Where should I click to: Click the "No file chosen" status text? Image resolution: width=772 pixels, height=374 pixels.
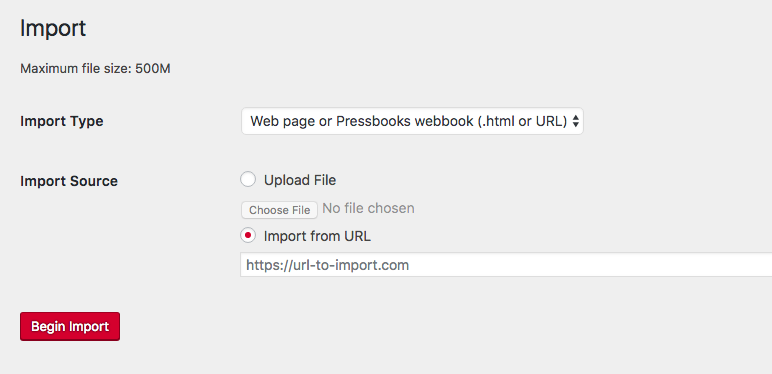click(368, 208)
